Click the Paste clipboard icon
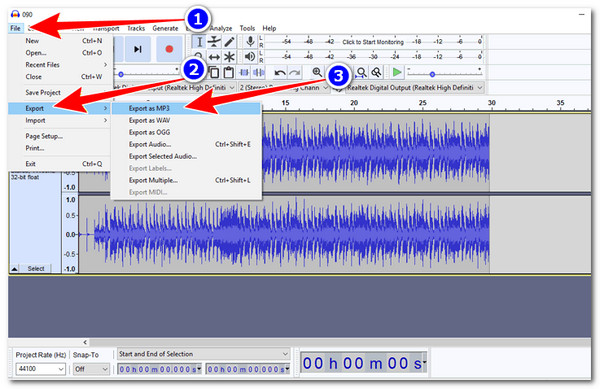 (x=228, y=72)
